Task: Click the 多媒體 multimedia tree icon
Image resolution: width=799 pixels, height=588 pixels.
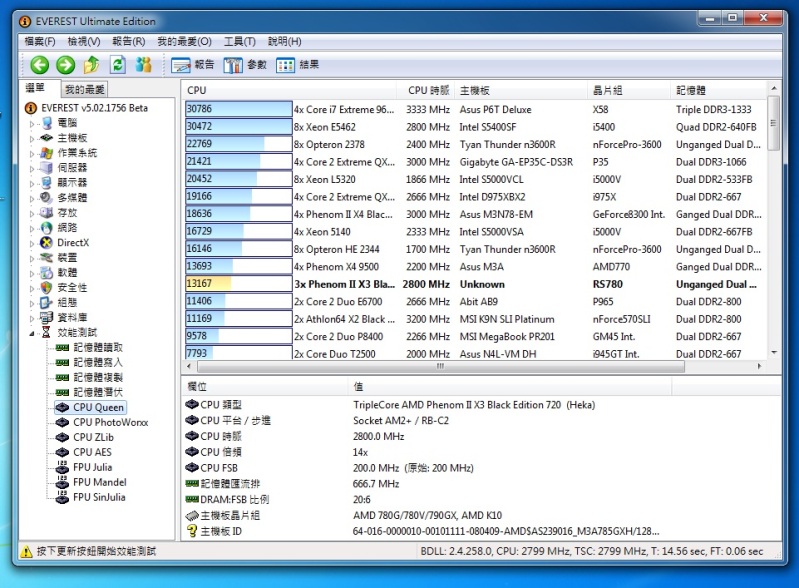Action: (x=46, y=198)
